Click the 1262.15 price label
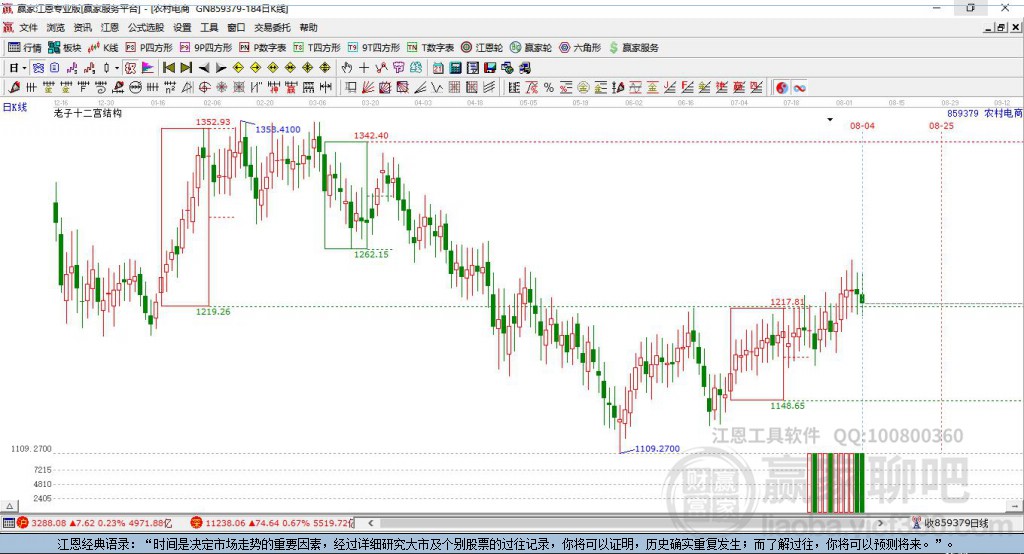This screenshot has height=554, width=1024. coord(371,254)
